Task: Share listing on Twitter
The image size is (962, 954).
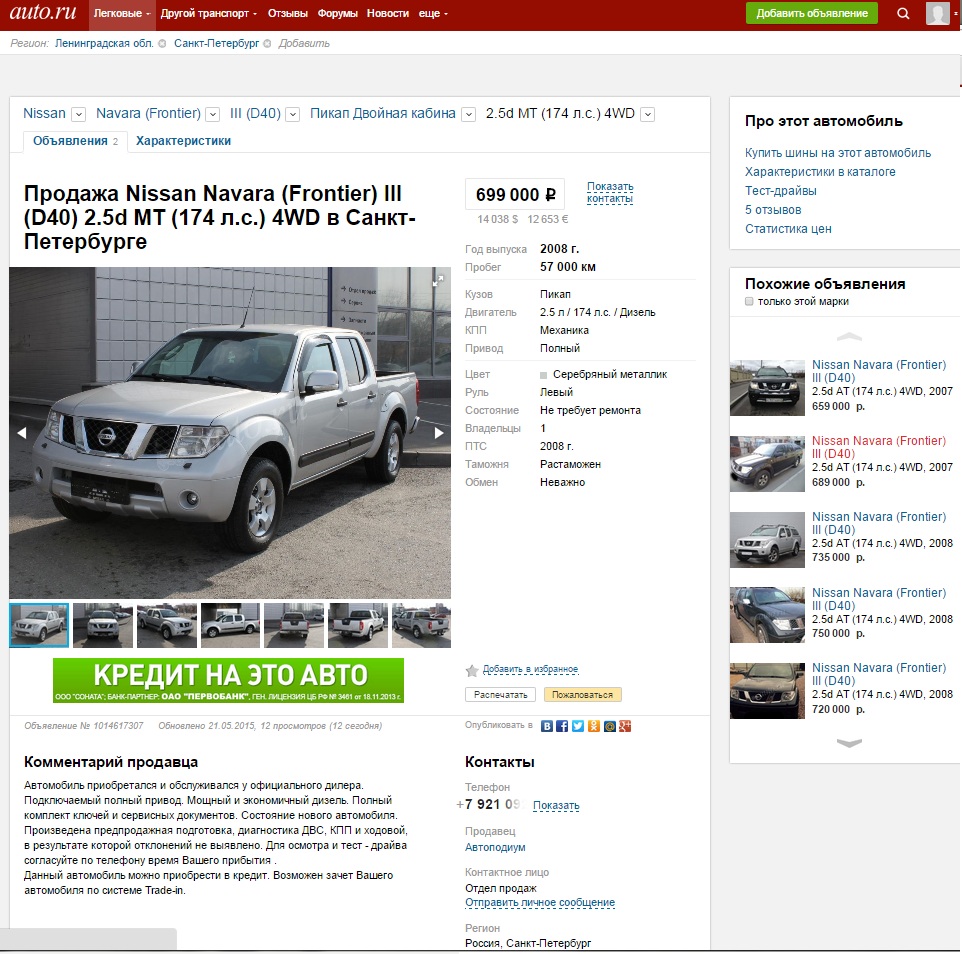Action: click(578, 726)
